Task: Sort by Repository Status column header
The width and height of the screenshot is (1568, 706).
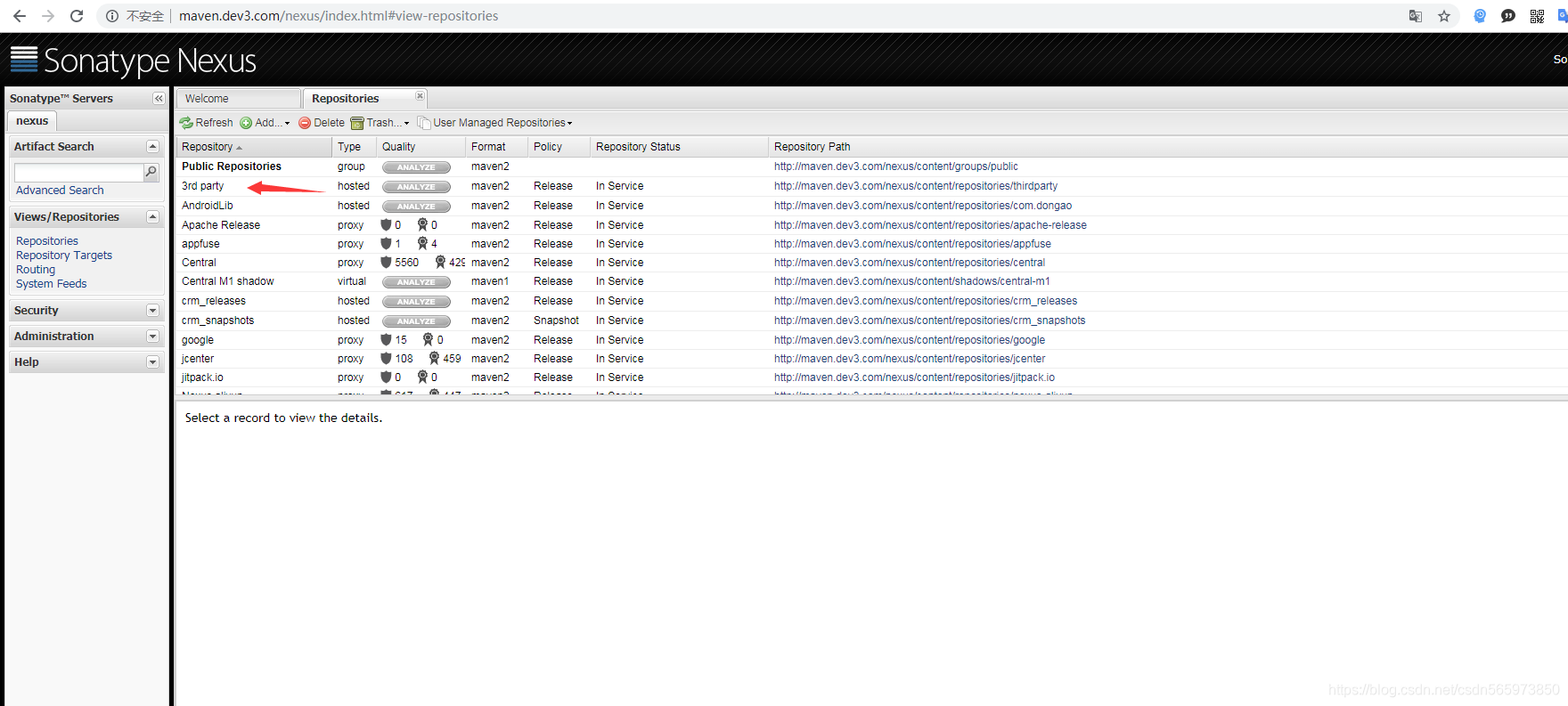Action: click(680, 147)
